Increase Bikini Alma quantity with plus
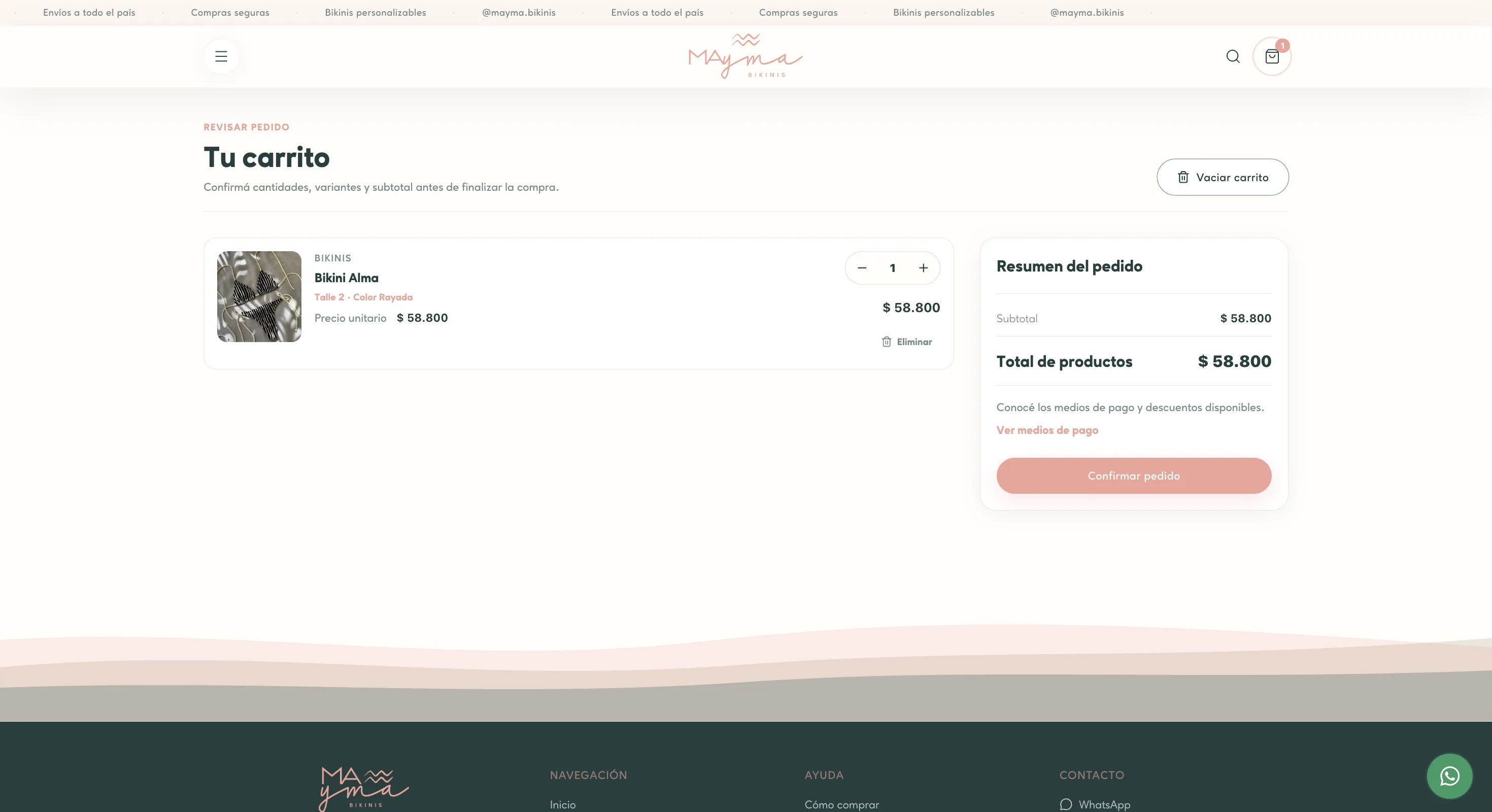 coord(923,267)
